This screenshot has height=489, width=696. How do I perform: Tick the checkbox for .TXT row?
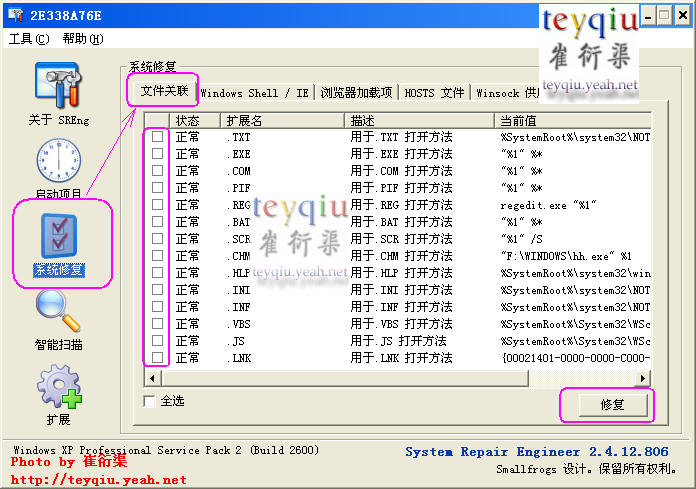tap(157, 137)
